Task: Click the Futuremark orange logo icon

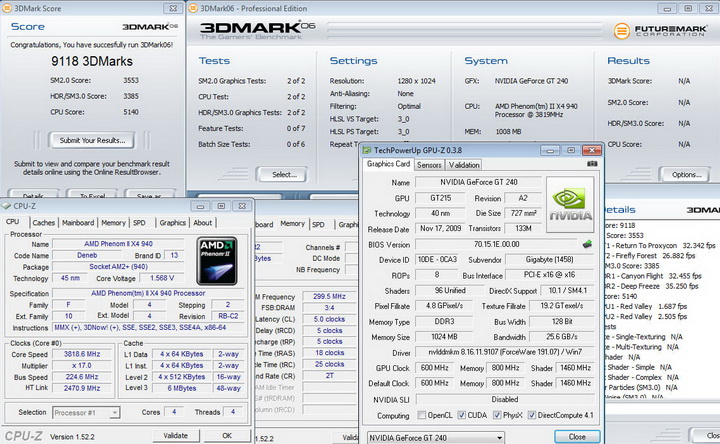Action: [622, 31]
